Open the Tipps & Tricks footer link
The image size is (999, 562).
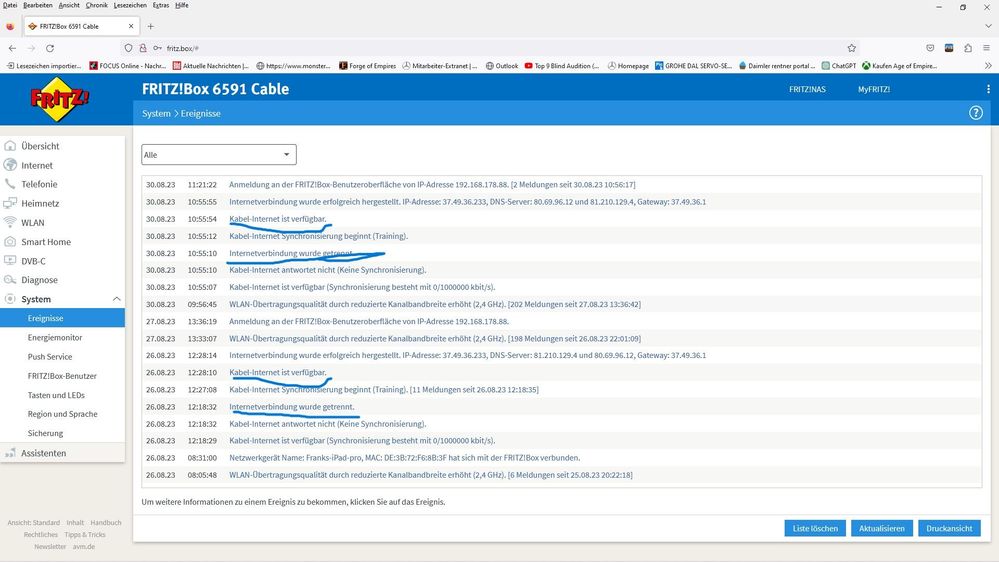coord(85,535)
